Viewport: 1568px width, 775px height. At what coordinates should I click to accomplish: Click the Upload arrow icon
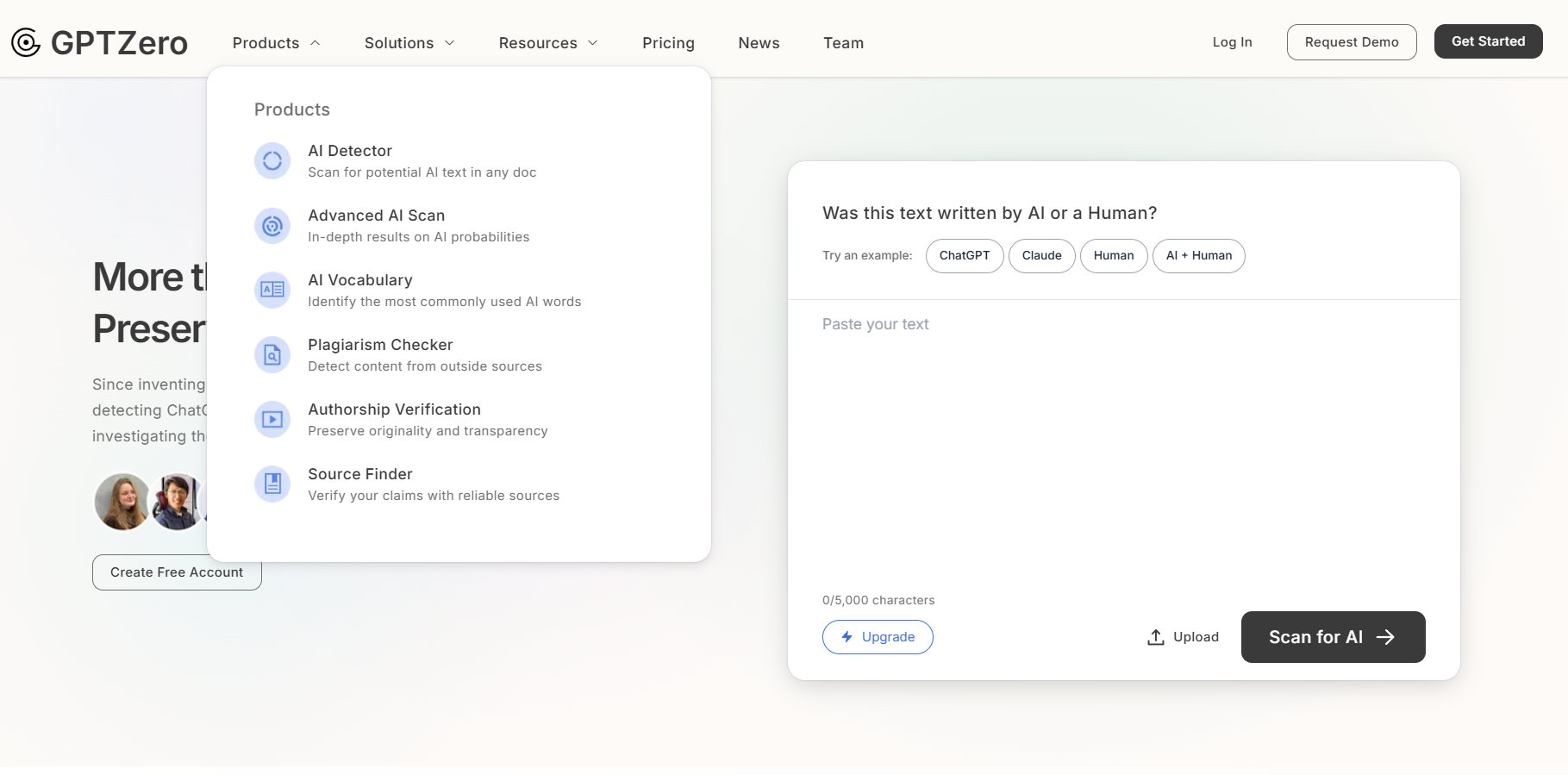1156,637
